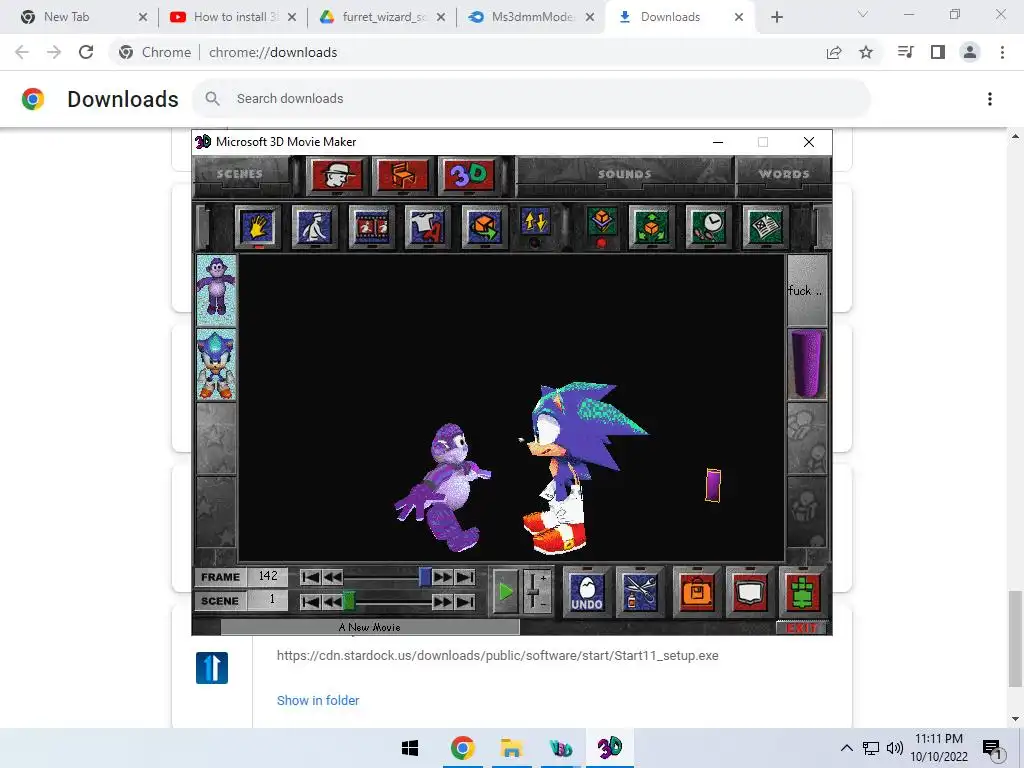Open the Props browser chair icon

click(403, 175)
